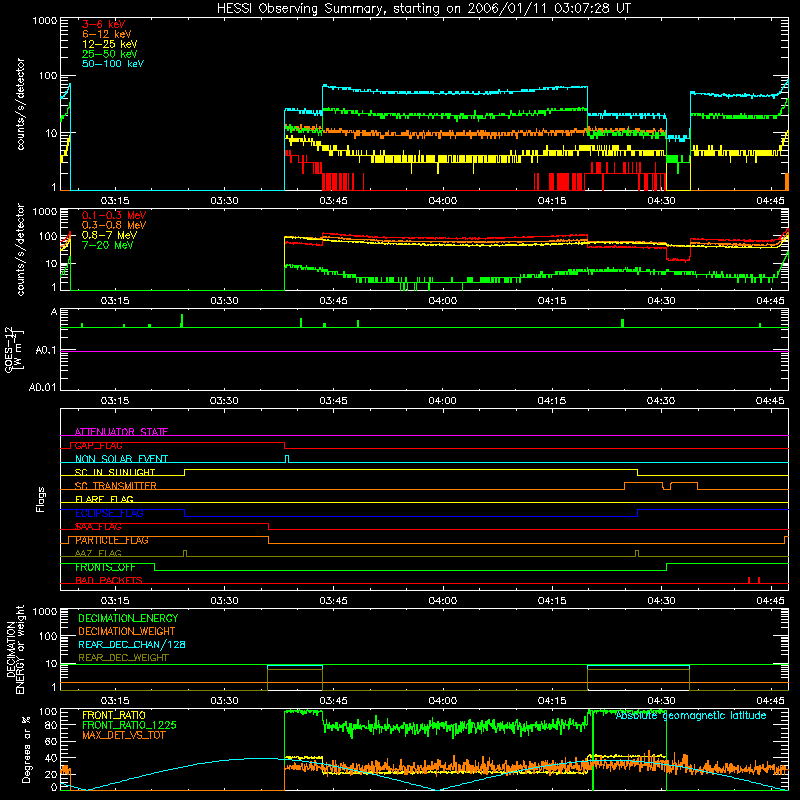This screenshot has width=800, height=800.
Task: Select the BAD_PACKETS flag label
Action: pyautogui.click(x=109, y=580)
